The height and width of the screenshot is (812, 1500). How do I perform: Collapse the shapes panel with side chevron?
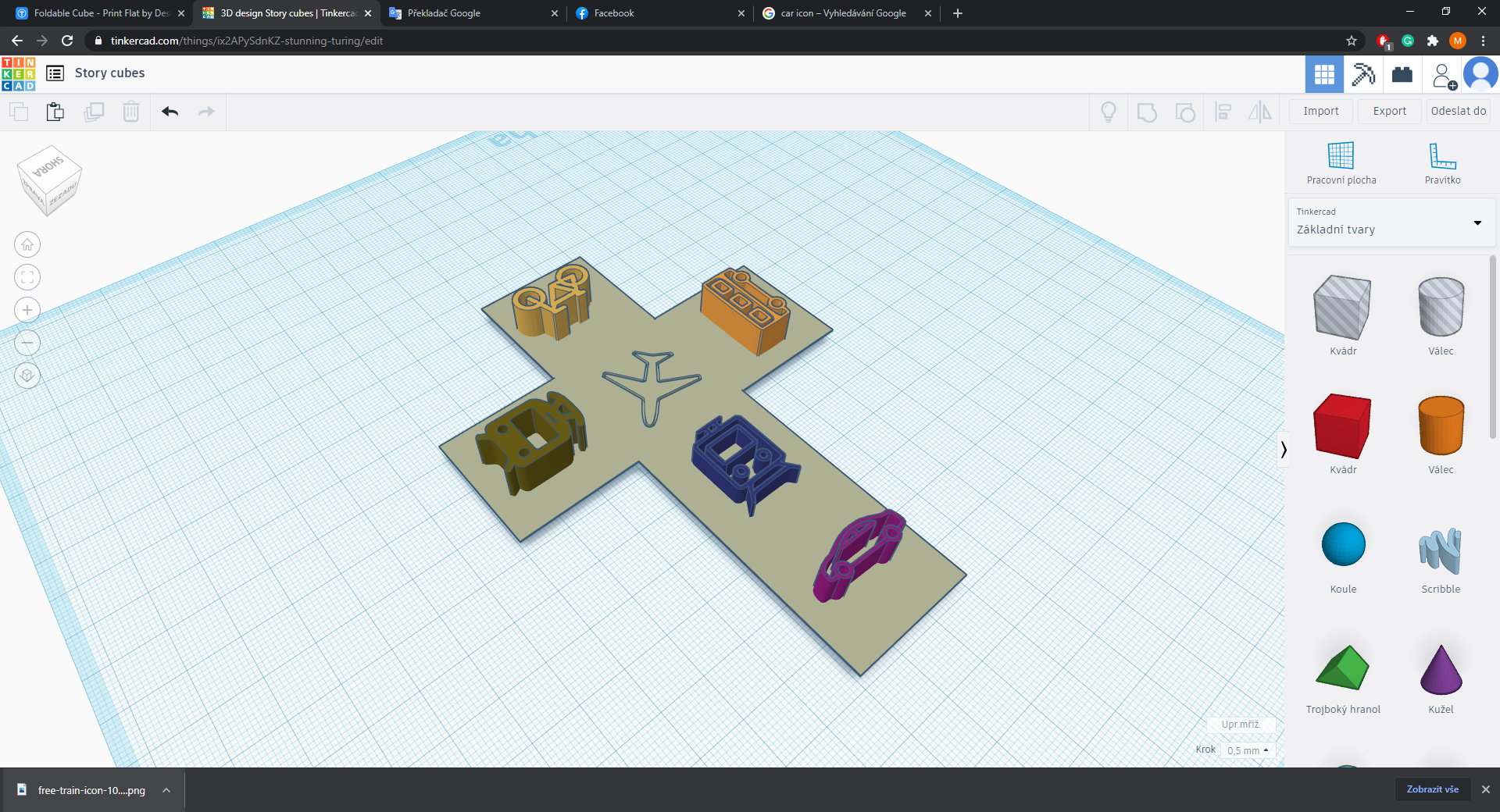coord(1283,449)
